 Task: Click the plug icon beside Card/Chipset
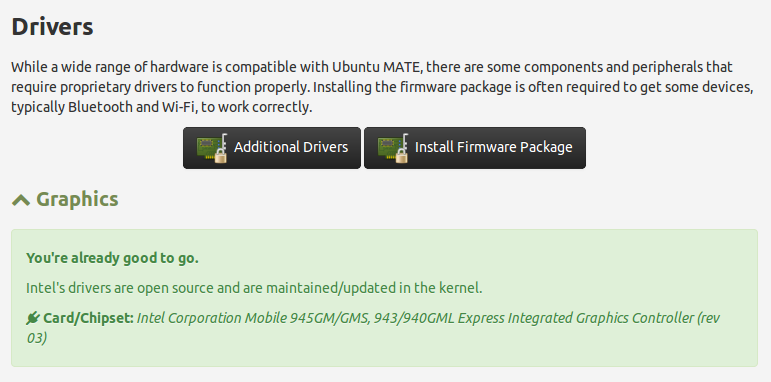tap(33, 318)
